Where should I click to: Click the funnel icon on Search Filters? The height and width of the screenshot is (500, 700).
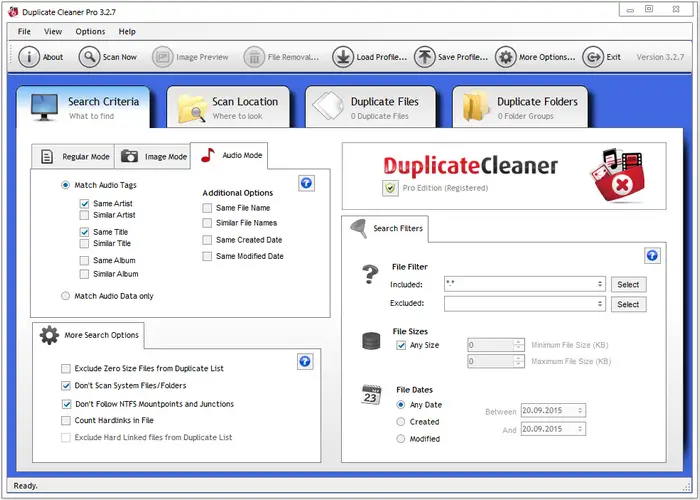[x=358, y=228]
